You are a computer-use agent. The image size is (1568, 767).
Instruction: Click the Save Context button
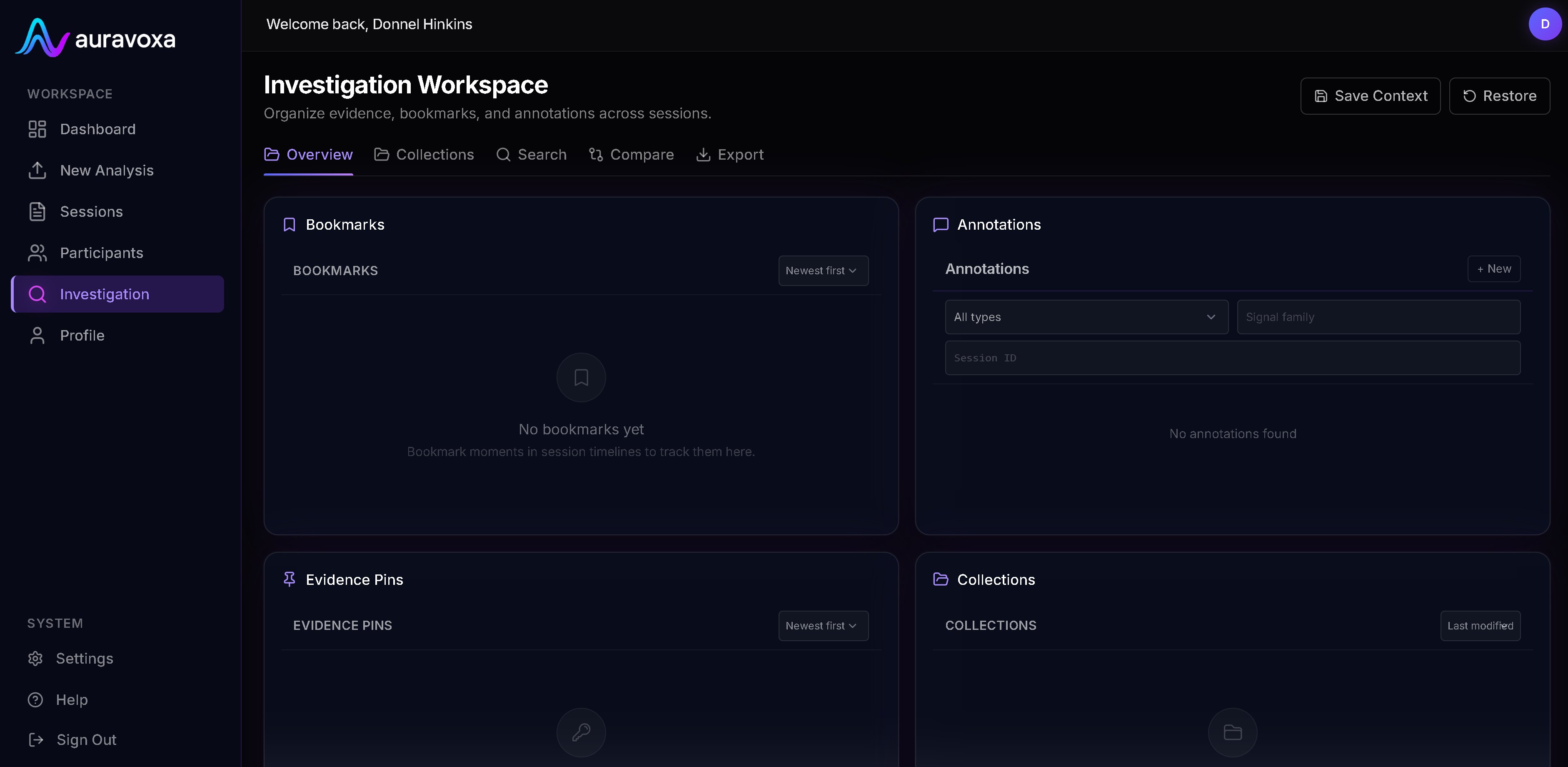[x=1370, y=96]
